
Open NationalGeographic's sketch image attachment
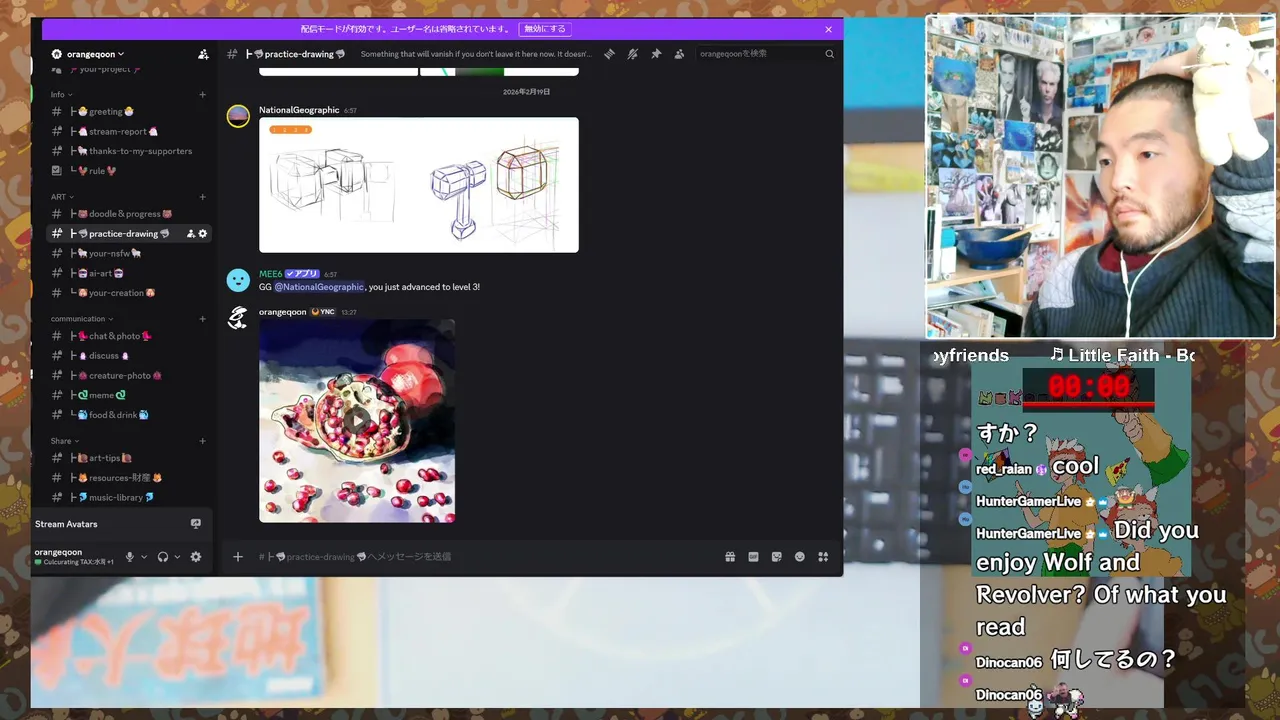pyautogui.click(x=419, y=185)
